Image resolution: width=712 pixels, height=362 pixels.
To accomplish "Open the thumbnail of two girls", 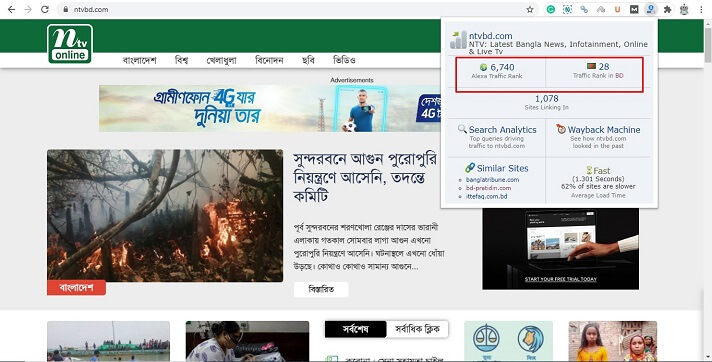I will pyautogui.click(x=613, y=341).
